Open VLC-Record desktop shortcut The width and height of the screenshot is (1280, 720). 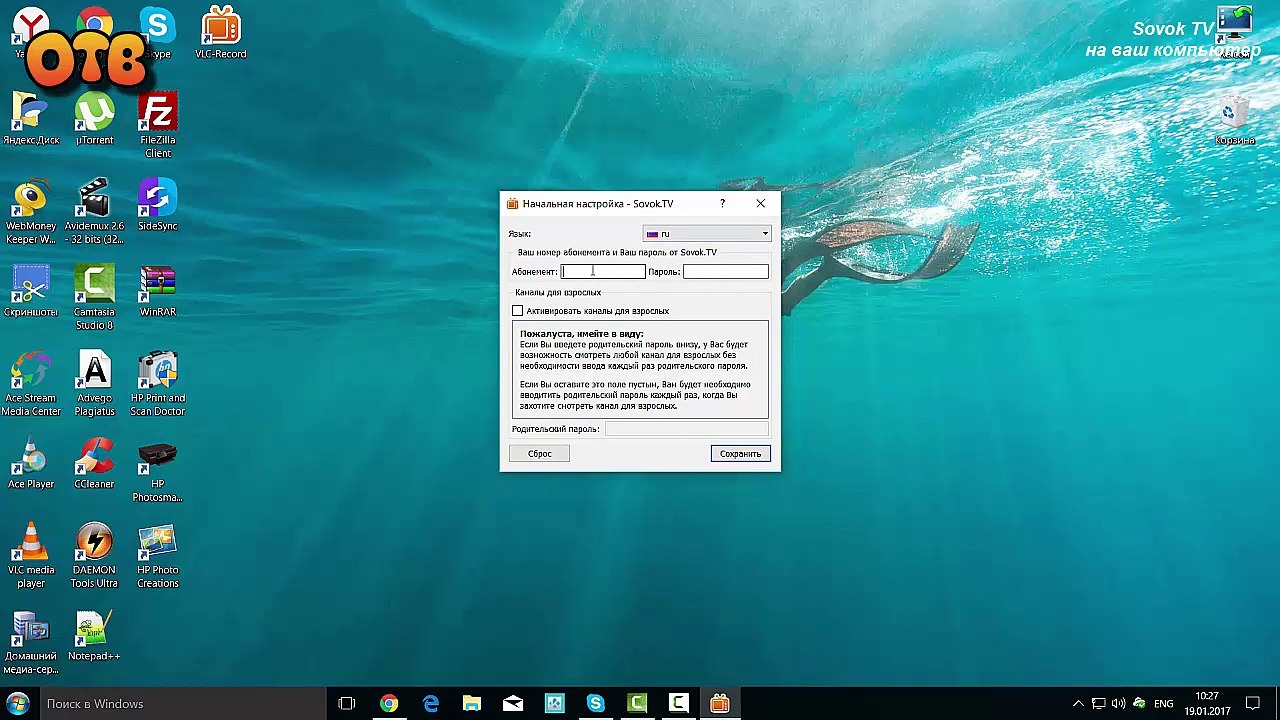click(x=220, y=30)
